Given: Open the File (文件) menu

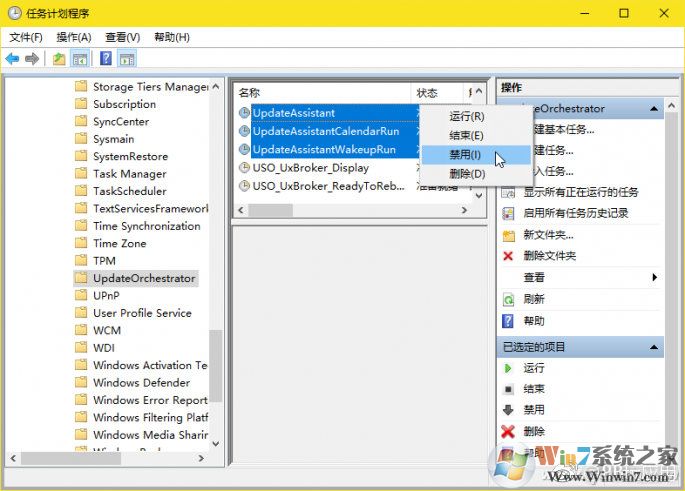Looking at the screenshot, I should [x=26, y=37].
